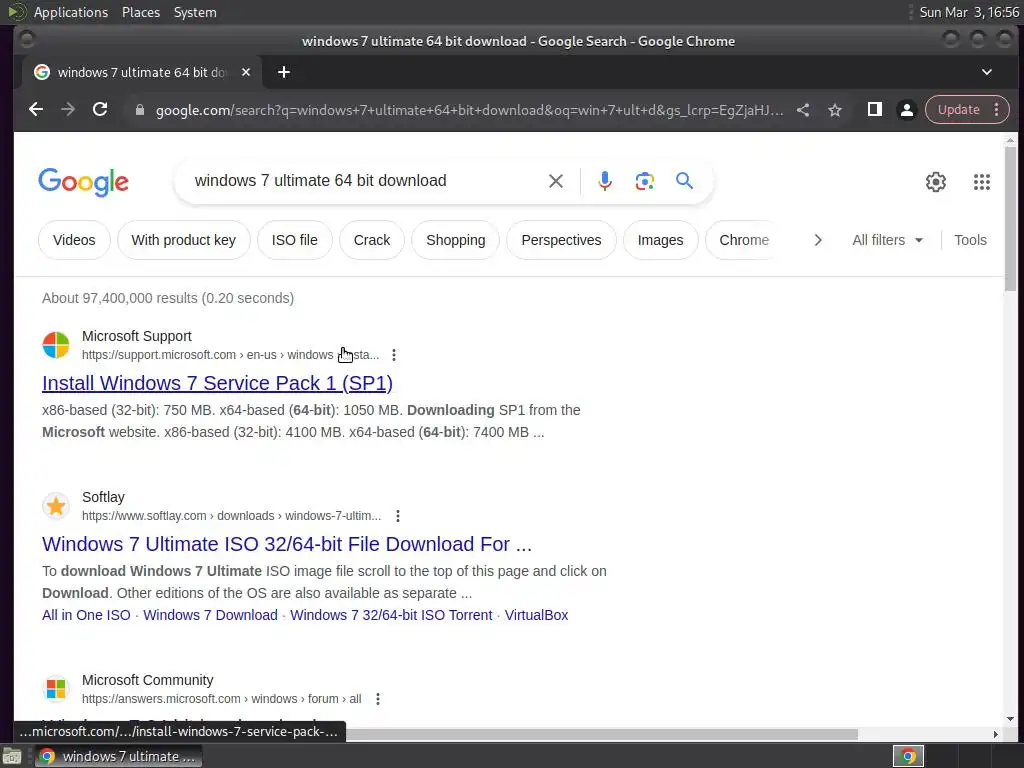Open Windows 7 32/64-bit ISO Torrent sitelink
The image size is (1024, 768).
[391, 615]
